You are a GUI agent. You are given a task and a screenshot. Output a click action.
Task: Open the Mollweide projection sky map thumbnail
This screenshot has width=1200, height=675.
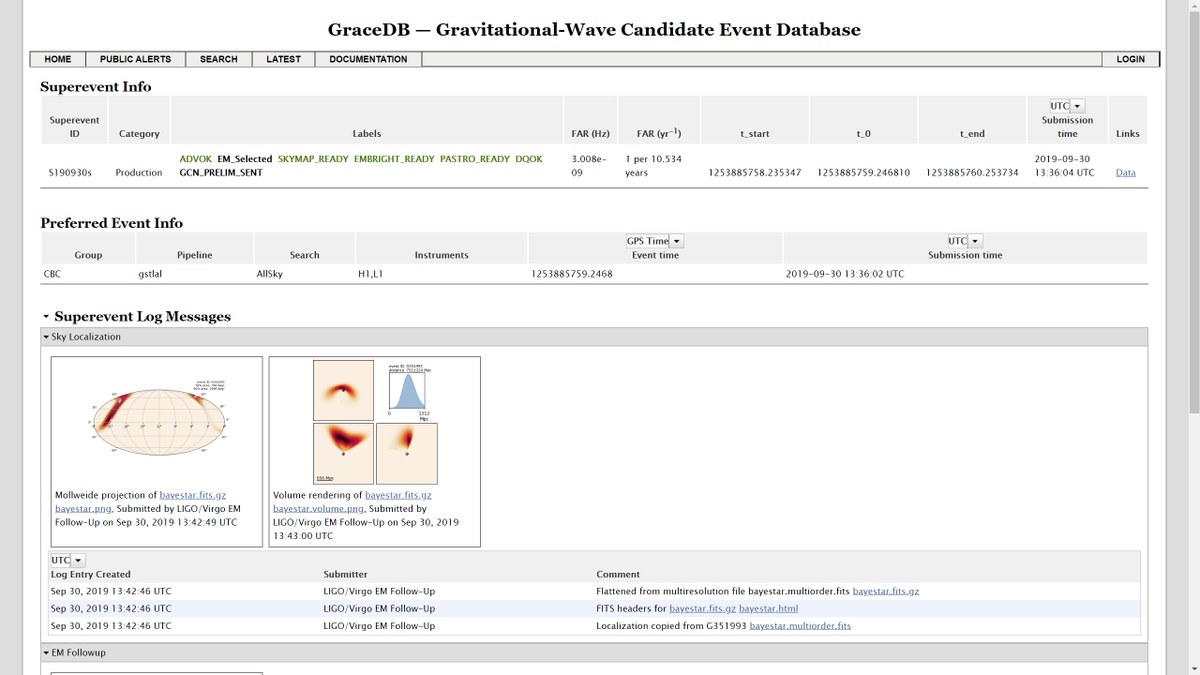(157, 421)
